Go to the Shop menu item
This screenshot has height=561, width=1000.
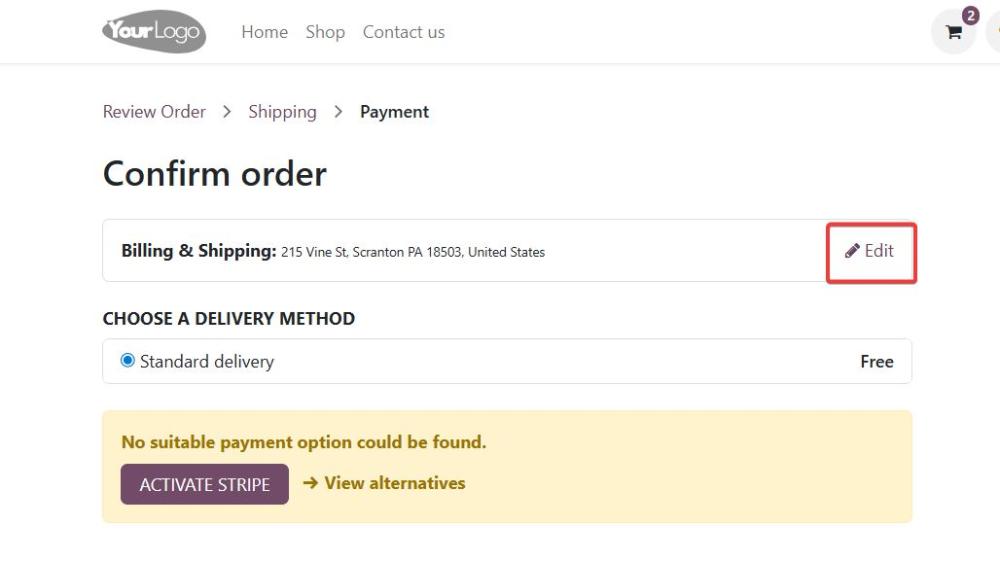pos(325,32)
